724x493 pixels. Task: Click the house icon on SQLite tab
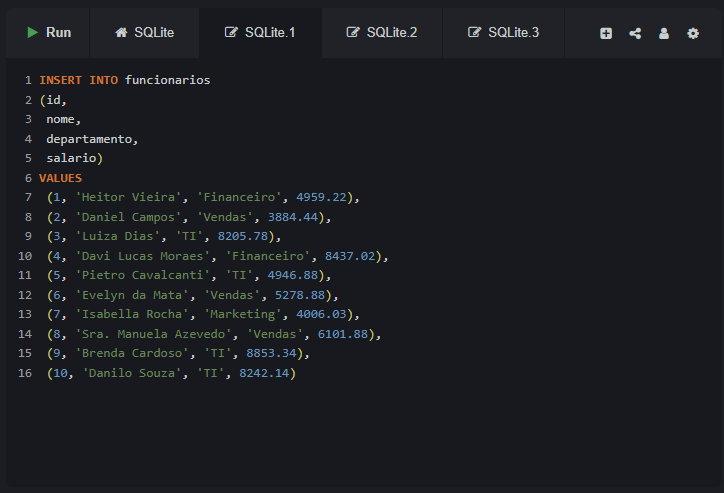tap(121, 32)
